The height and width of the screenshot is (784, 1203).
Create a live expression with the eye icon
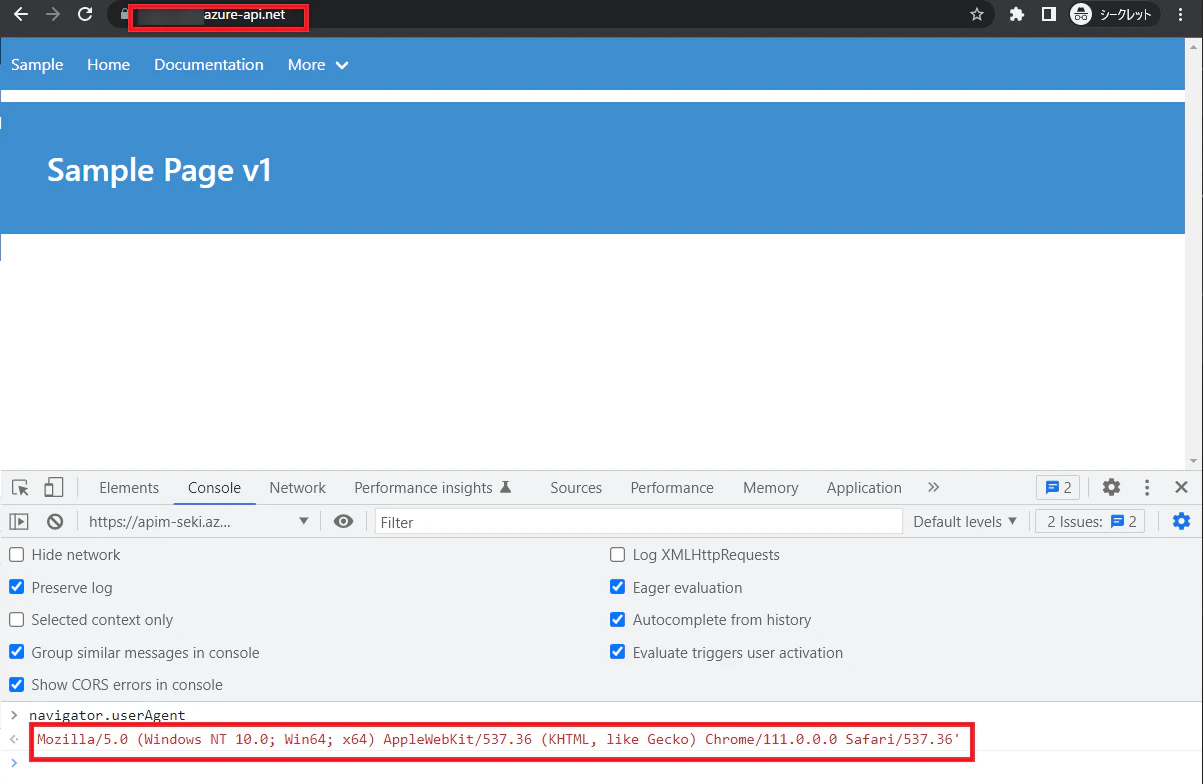(x=343, y=522)
